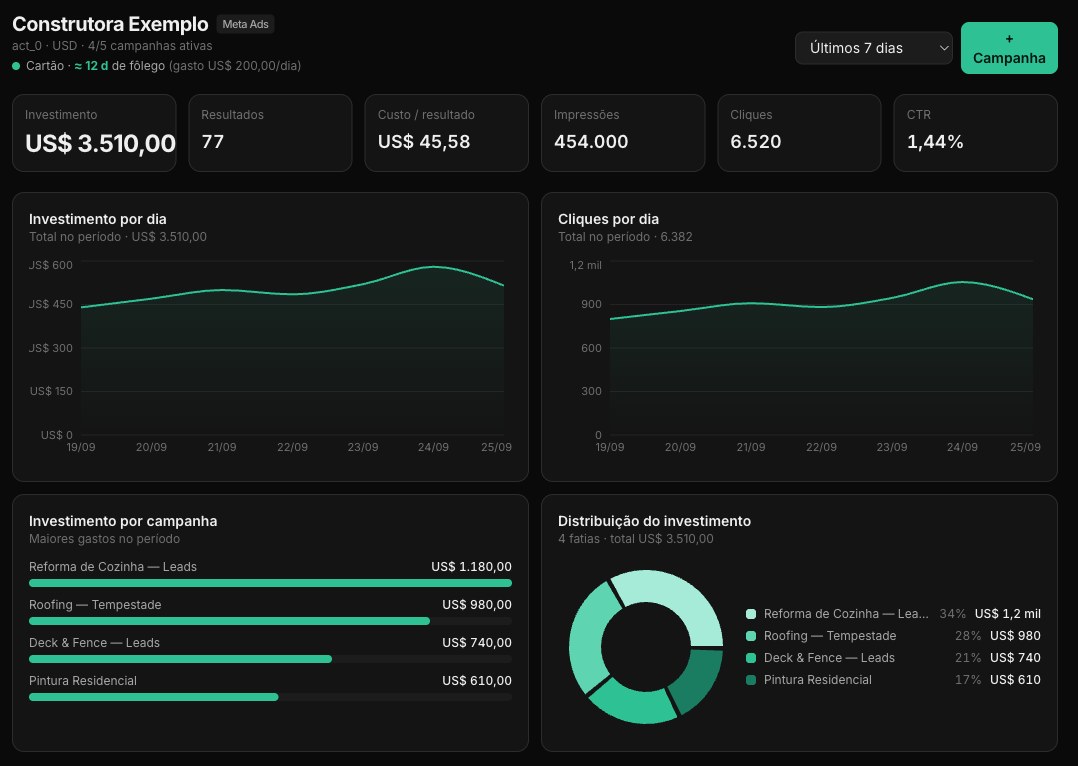Viewport: 1078px width, 766px height.
Task: Click Reforma de Cozinha legend color swatch
Action: click(x=751, y=614)
